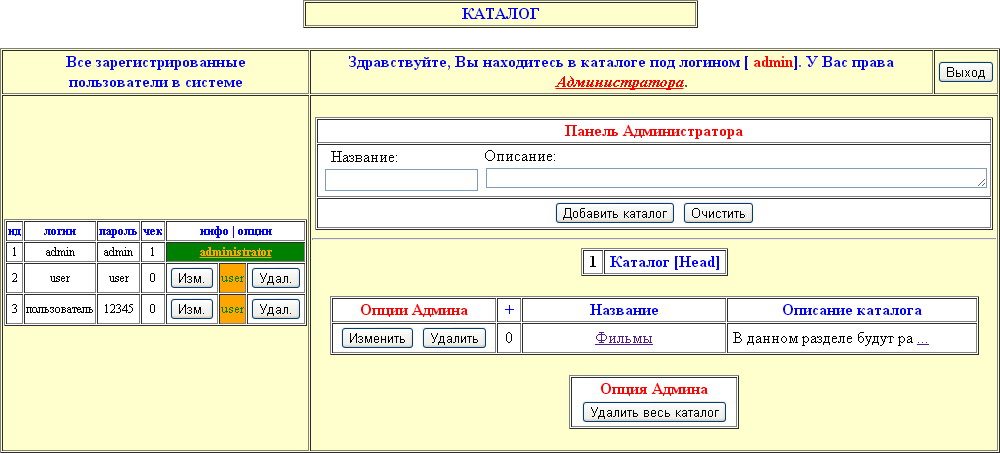This screenshot has width=1000, height=453.
Task: Click Изм. for the login user row
Action: (191, 278)
